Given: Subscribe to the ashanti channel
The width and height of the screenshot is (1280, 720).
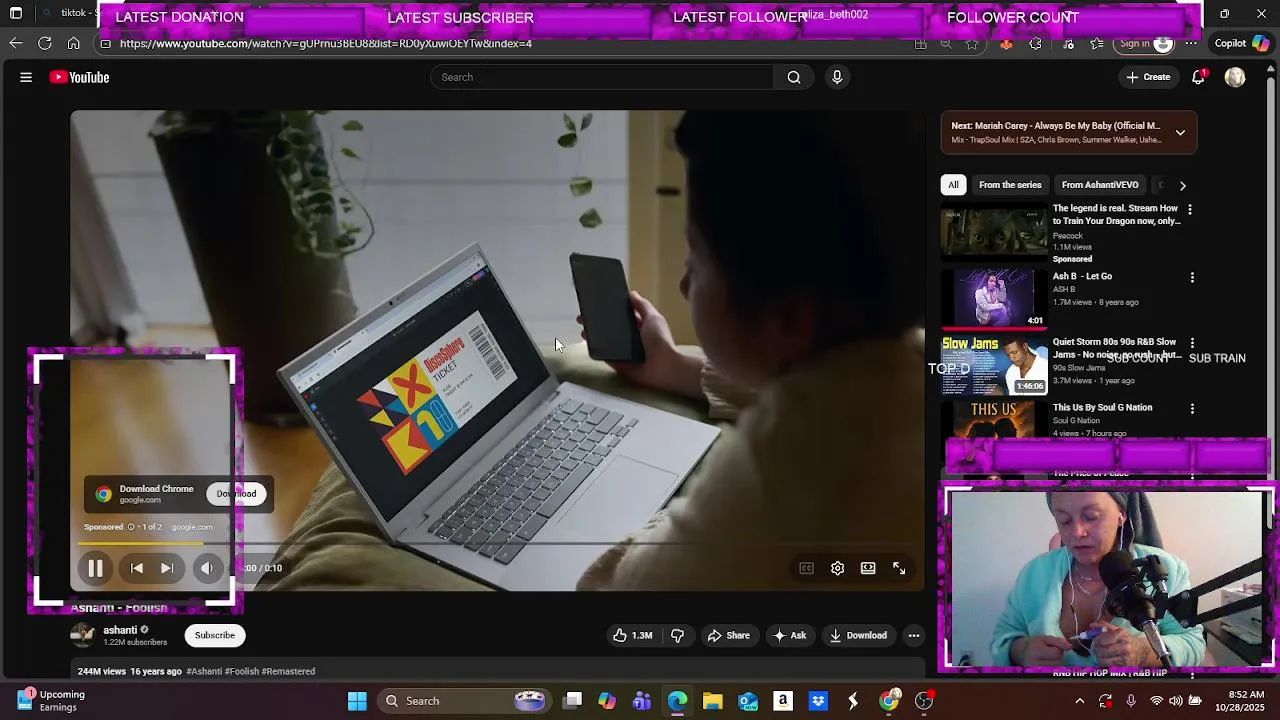Looking at the screenshot, I should [x=215, y=635].
